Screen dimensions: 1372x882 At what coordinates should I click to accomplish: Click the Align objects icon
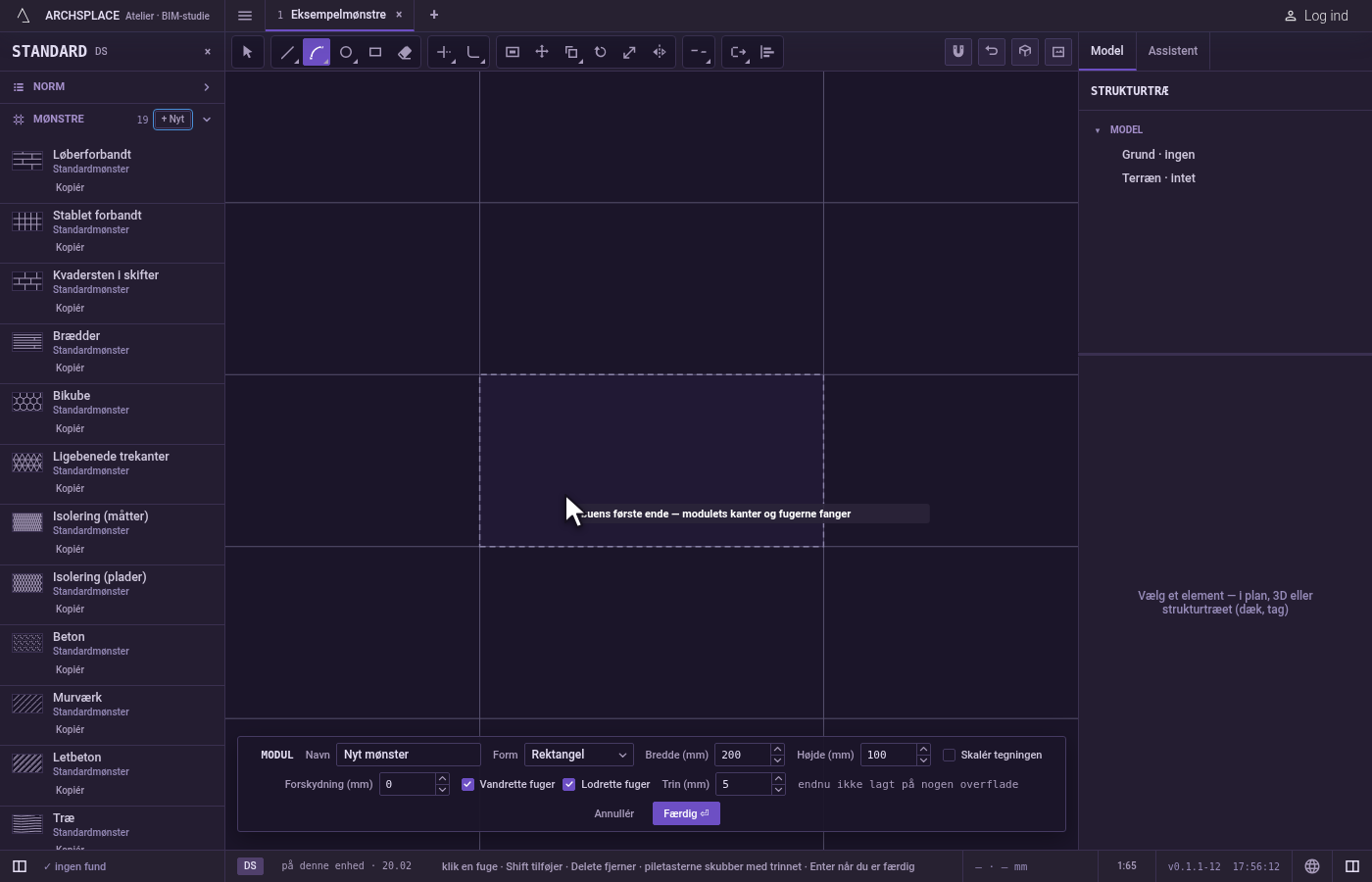tap(767, 52)
